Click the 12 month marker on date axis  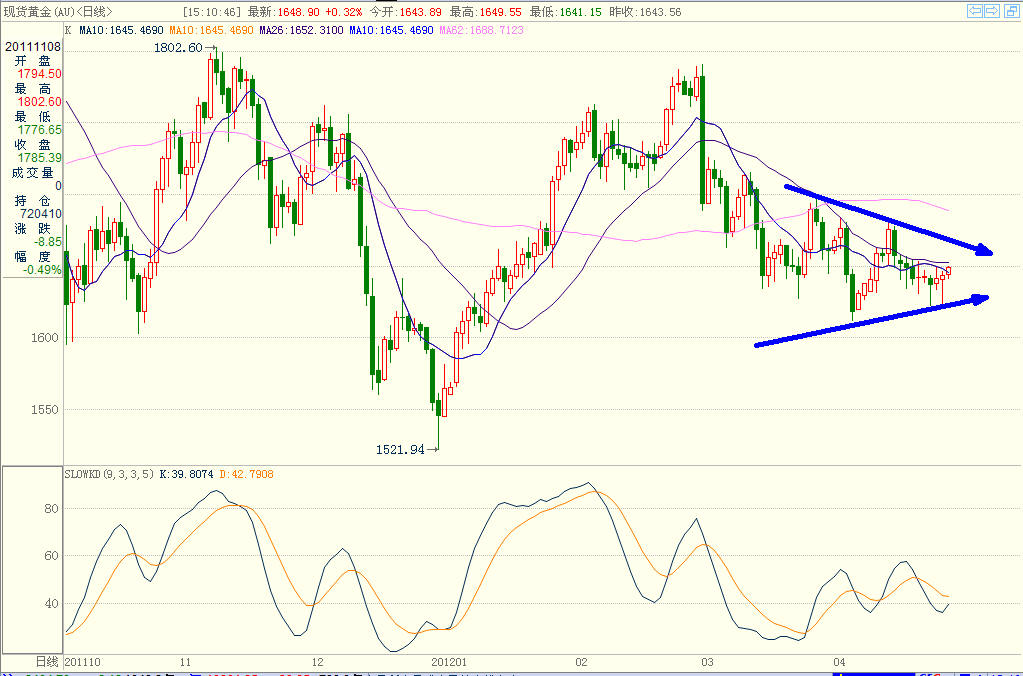318,662
